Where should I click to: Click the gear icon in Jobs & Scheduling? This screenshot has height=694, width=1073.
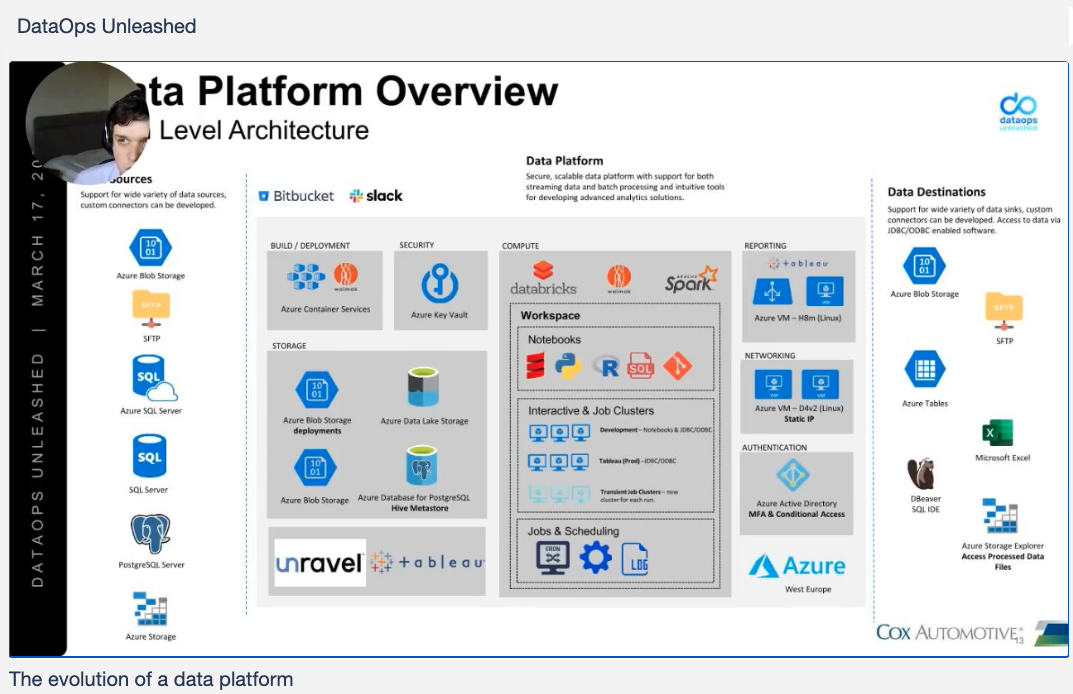[595, 558]
